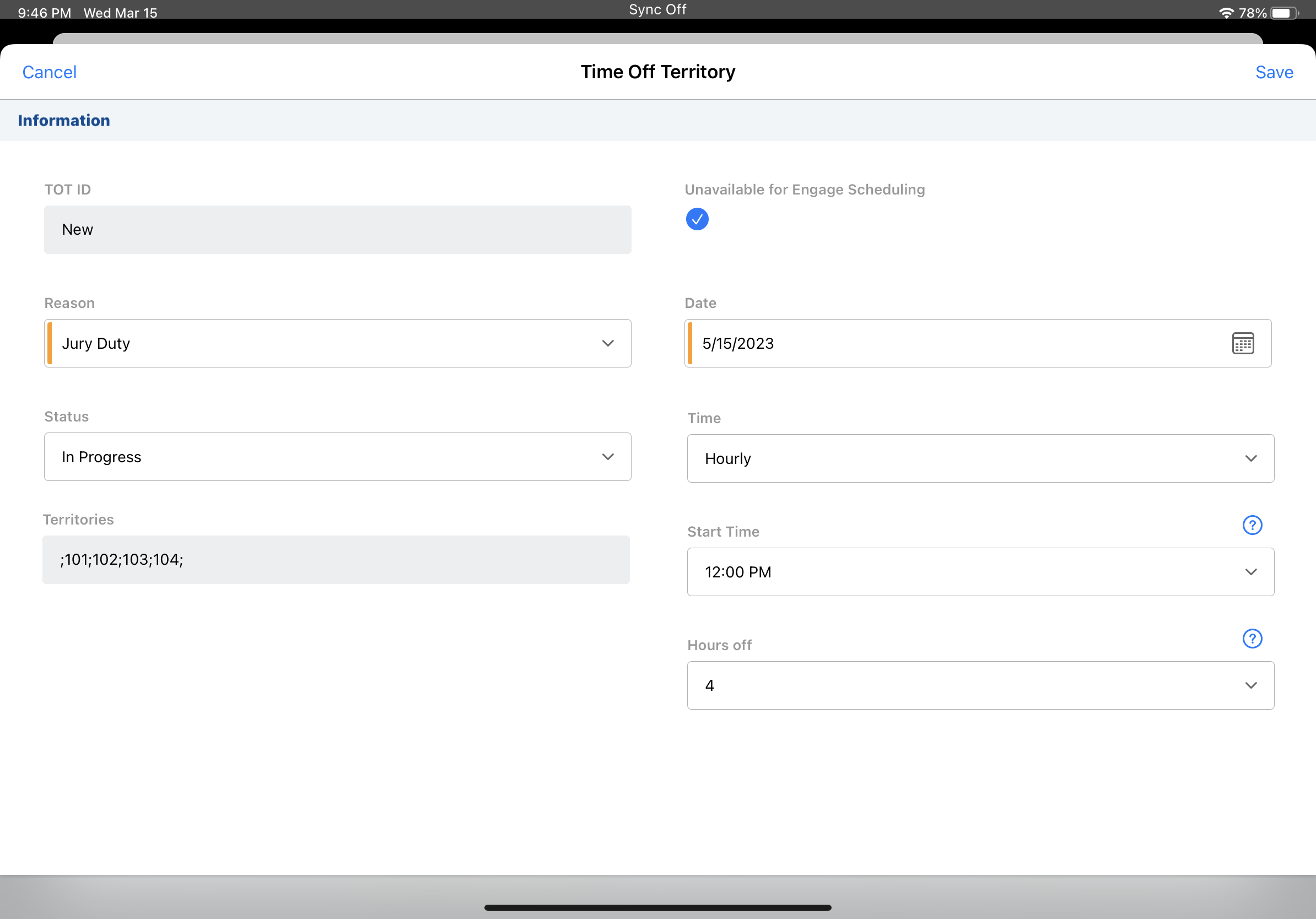This screenshot has width=1316, height=919.
Task: Open the Start Time dropdown showing 12:00 PM
Action: pos(980,572)
